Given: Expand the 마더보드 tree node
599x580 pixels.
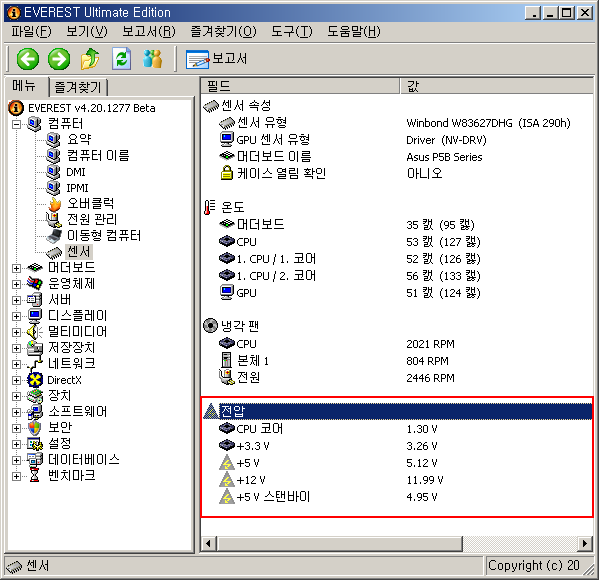Looking at the screenshot, I should [16, 268].
